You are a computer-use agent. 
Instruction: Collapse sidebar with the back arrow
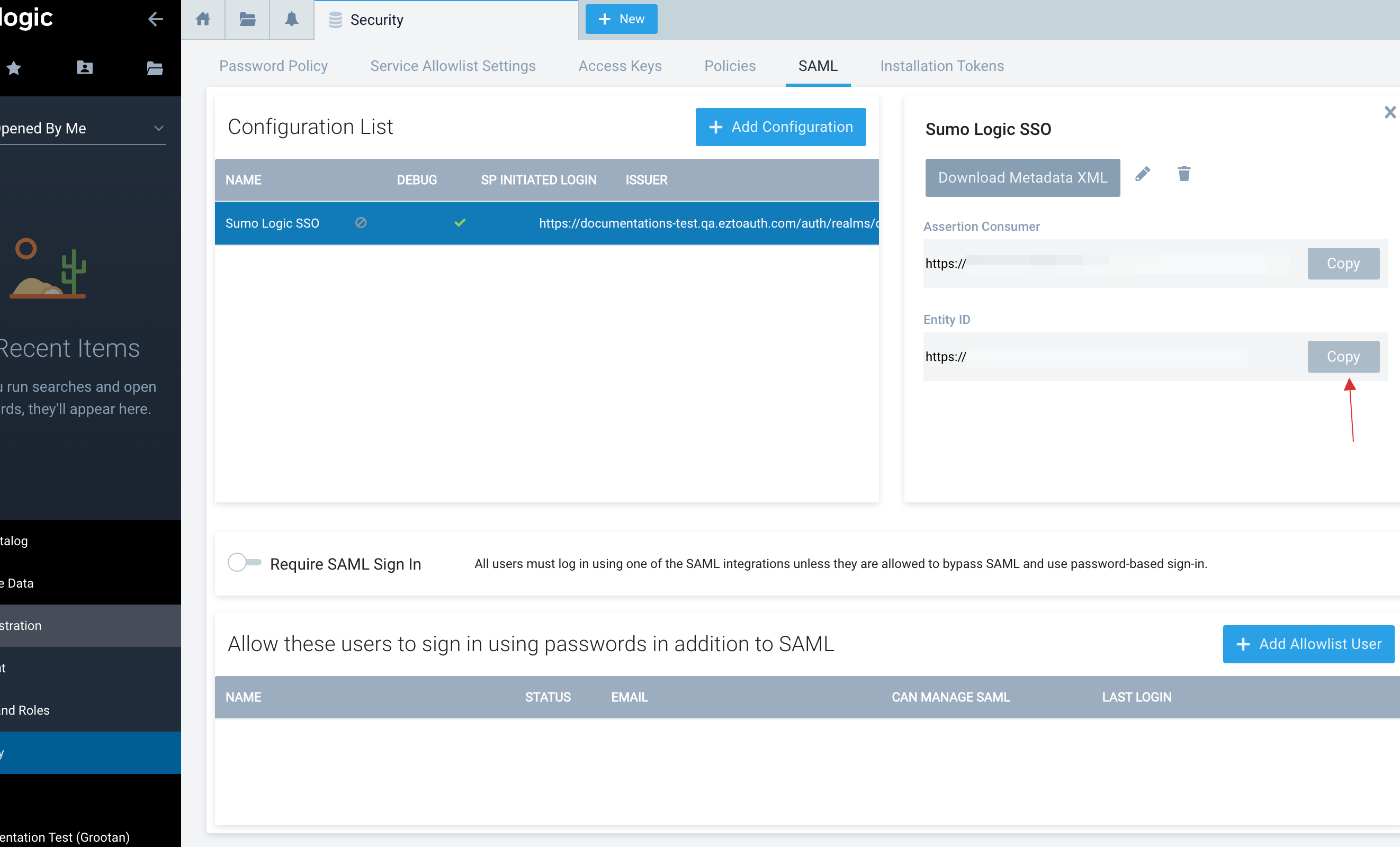pos(156,19)
